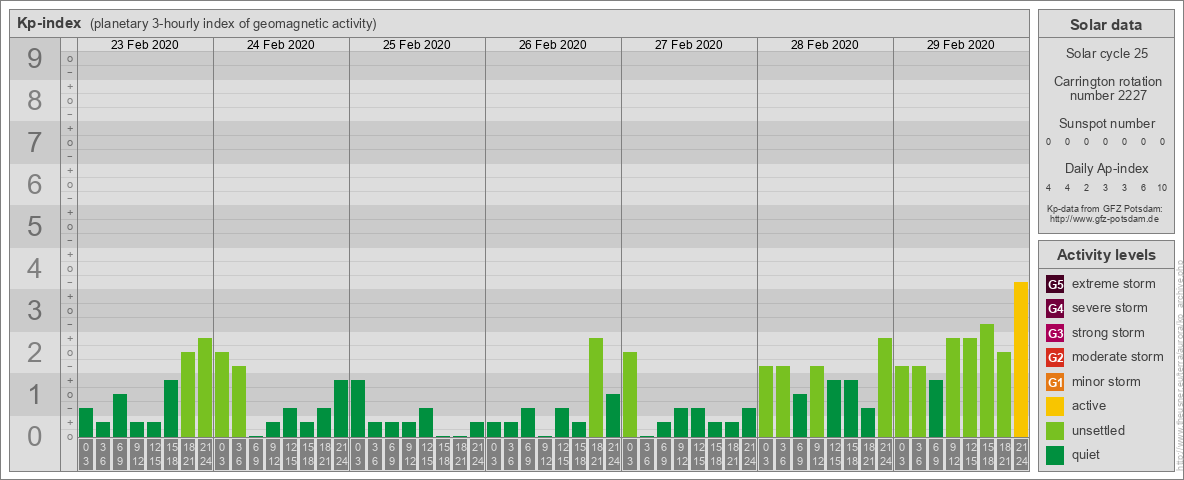Click the Kp scale number 7

pyautogui.click(x=33, y=143)
